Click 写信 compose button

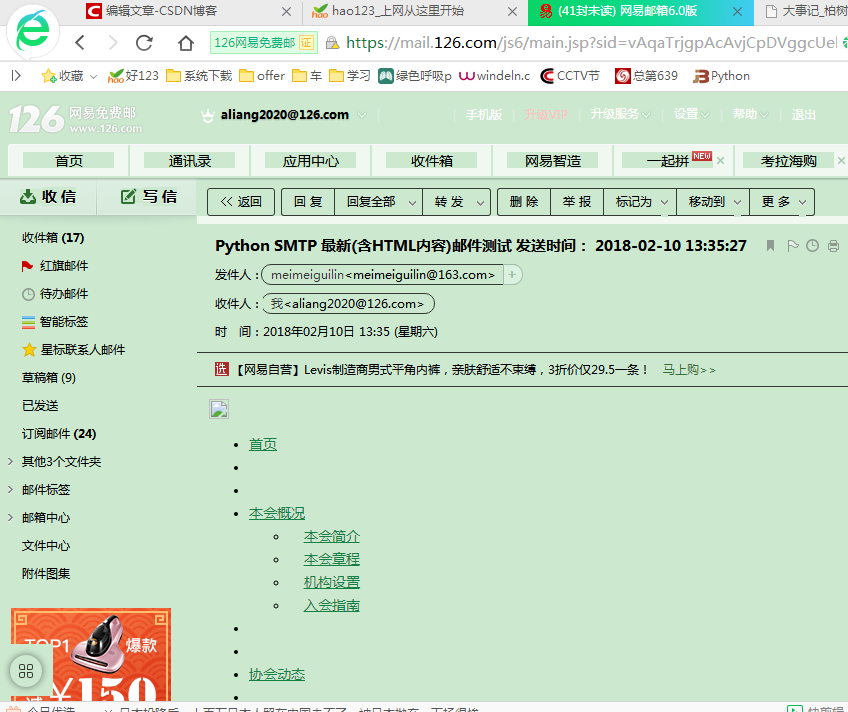[149, 196]
